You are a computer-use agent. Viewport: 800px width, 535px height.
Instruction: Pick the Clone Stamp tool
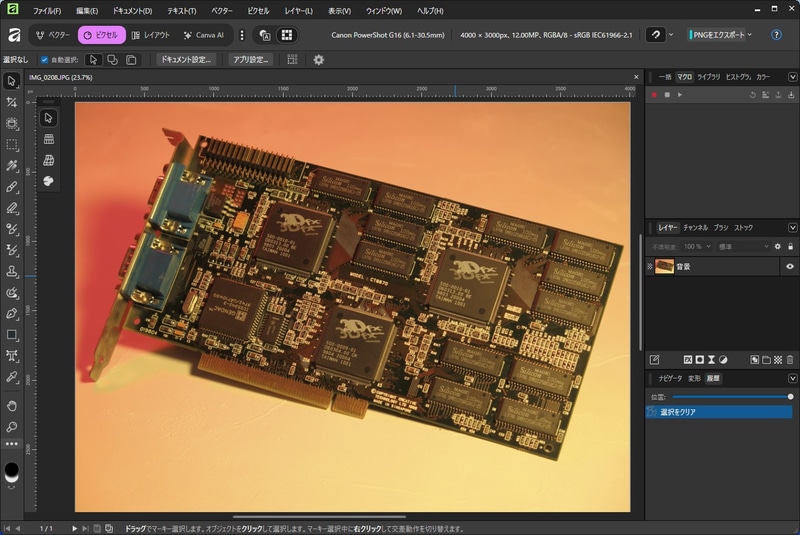pos(12,272)
